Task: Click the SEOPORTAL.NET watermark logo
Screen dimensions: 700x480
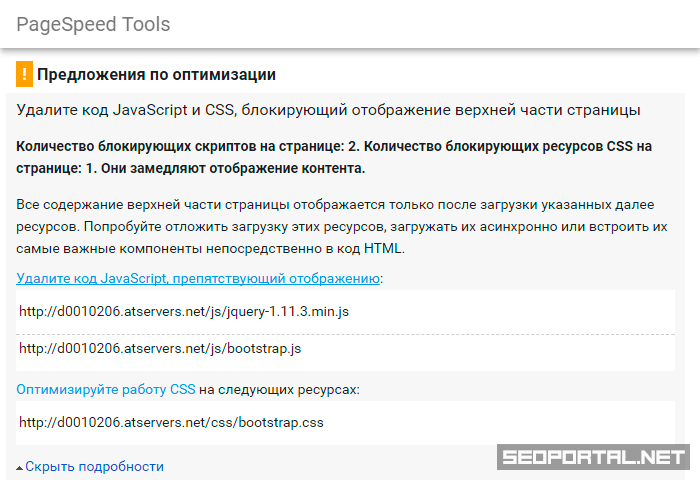Action: click(x=593, y=458)
